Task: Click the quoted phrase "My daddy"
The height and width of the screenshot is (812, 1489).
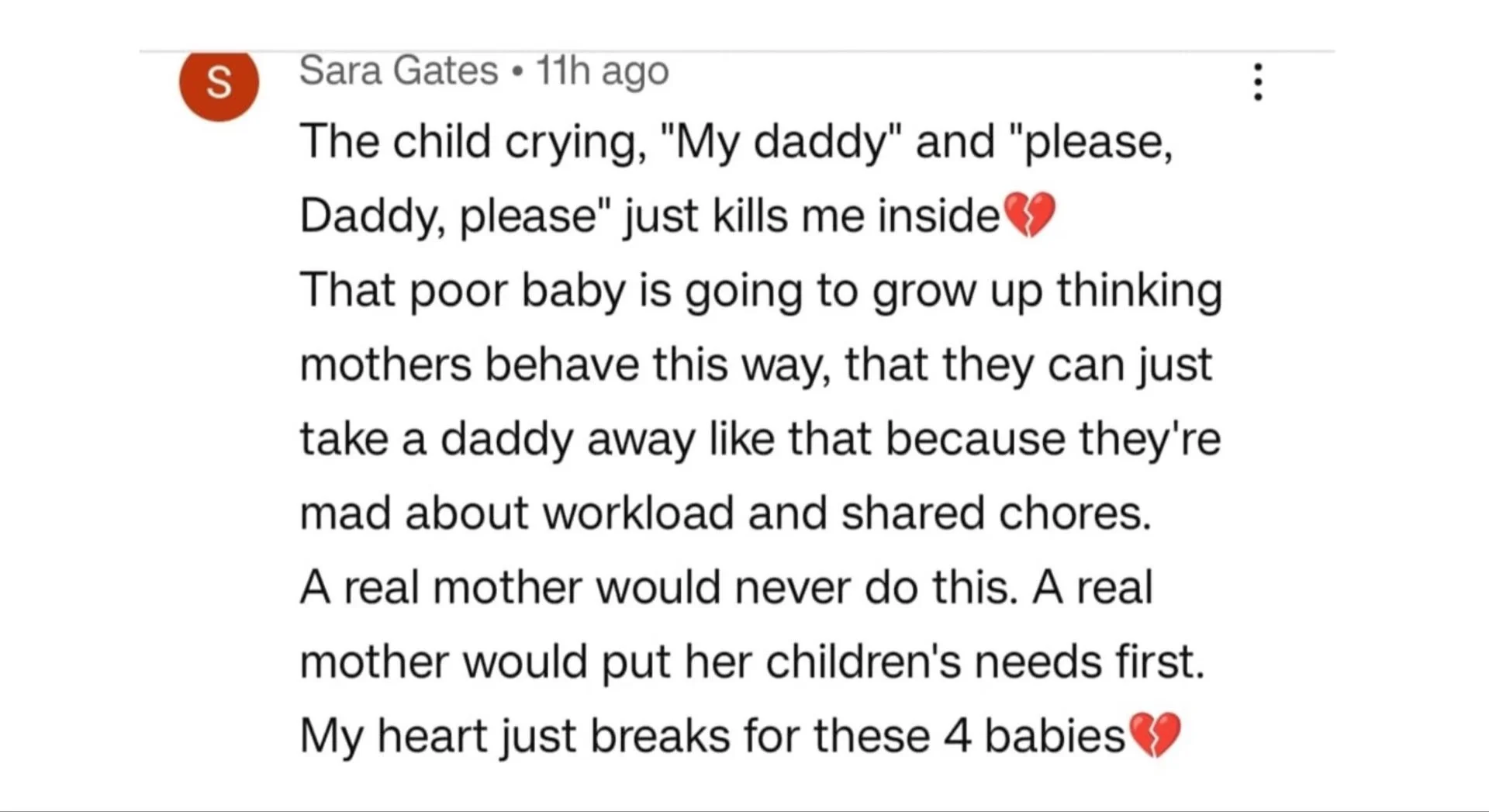Action: 782,143
